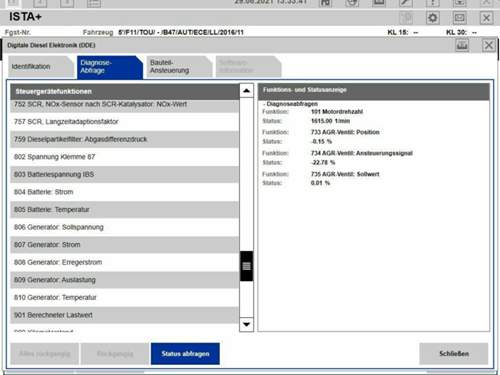Click the arrow button at bottom of list scrollbar
500x375 pixels.
pyautogui.click(x=246, y=324)
